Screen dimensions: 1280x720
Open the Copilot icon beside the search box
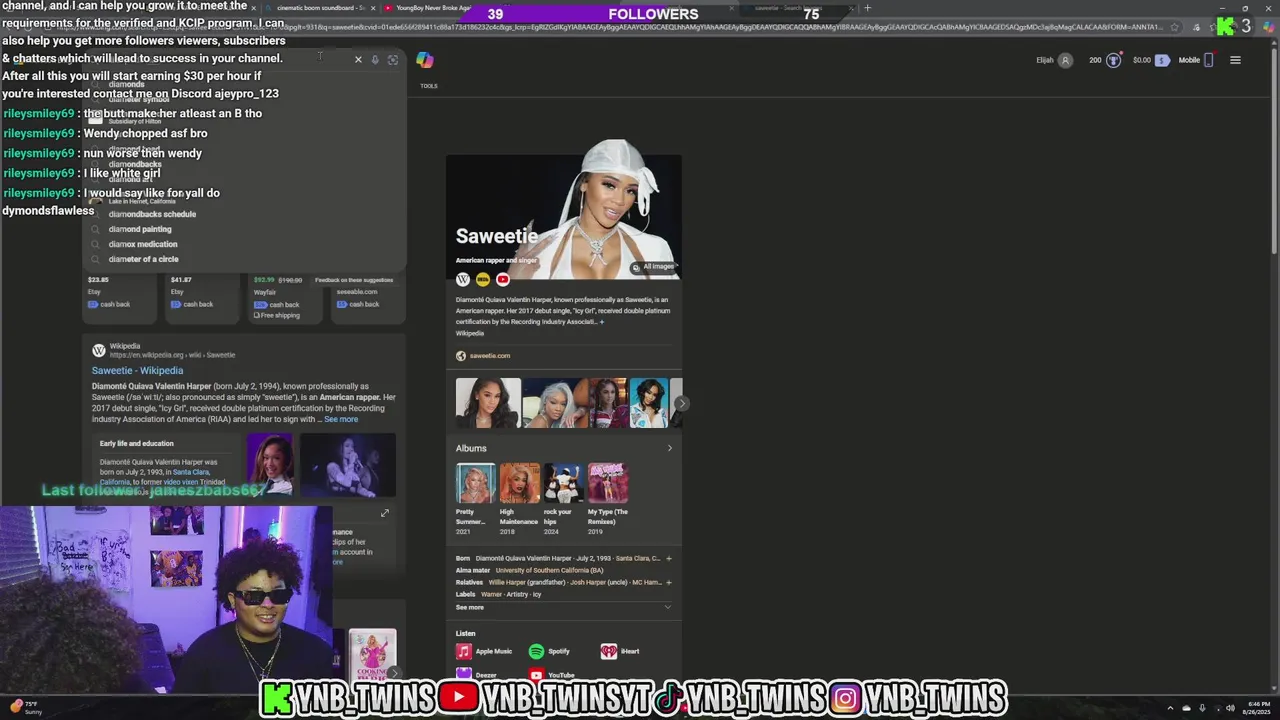coord(425,60)
